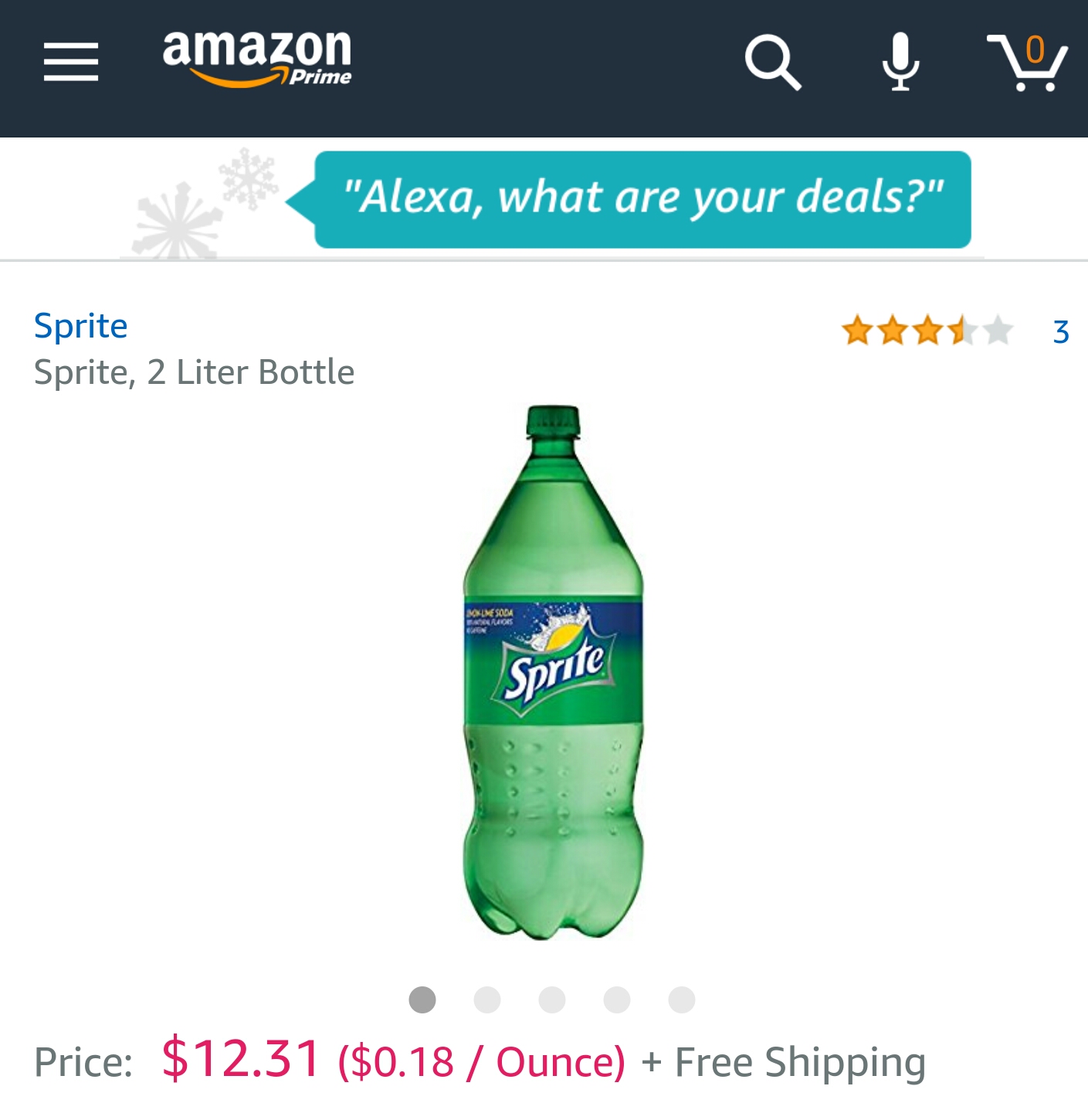Jump to the third product image dot

click(x=552, y=1000)
